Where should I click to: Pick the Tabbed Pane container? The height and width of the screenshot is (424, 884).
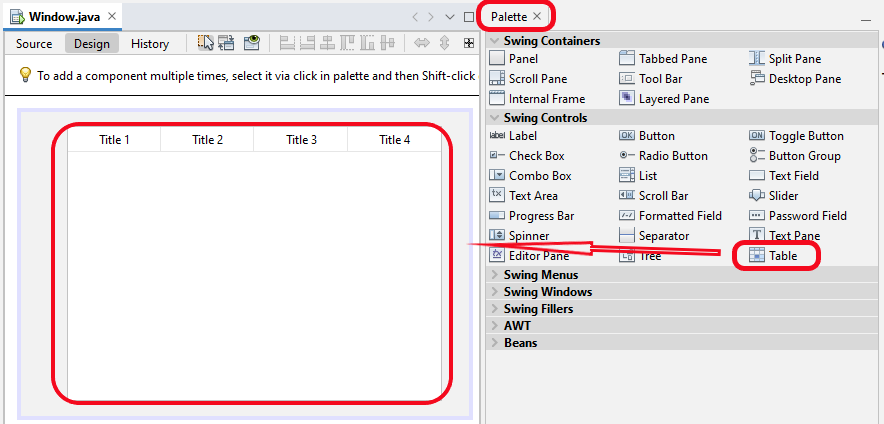click(x=672, y=59)
